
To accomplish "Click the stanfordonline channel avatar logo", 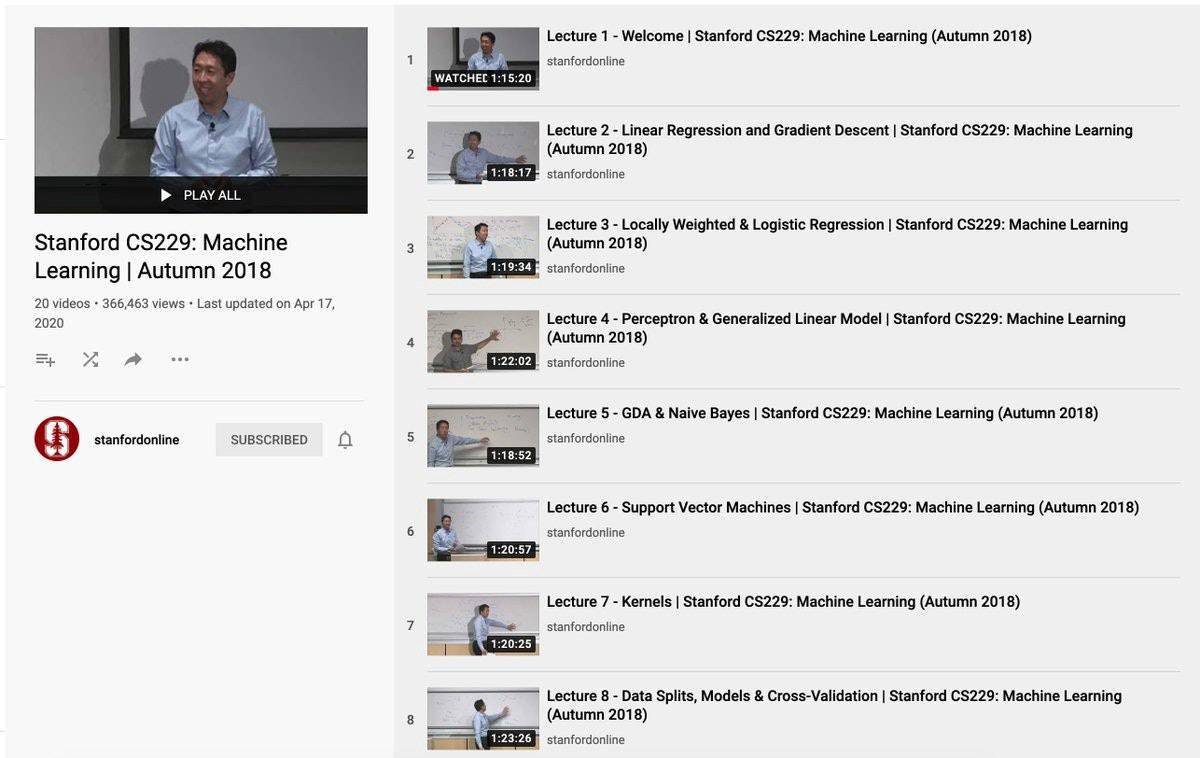I will pyautogui.click(x=57, y=439).
